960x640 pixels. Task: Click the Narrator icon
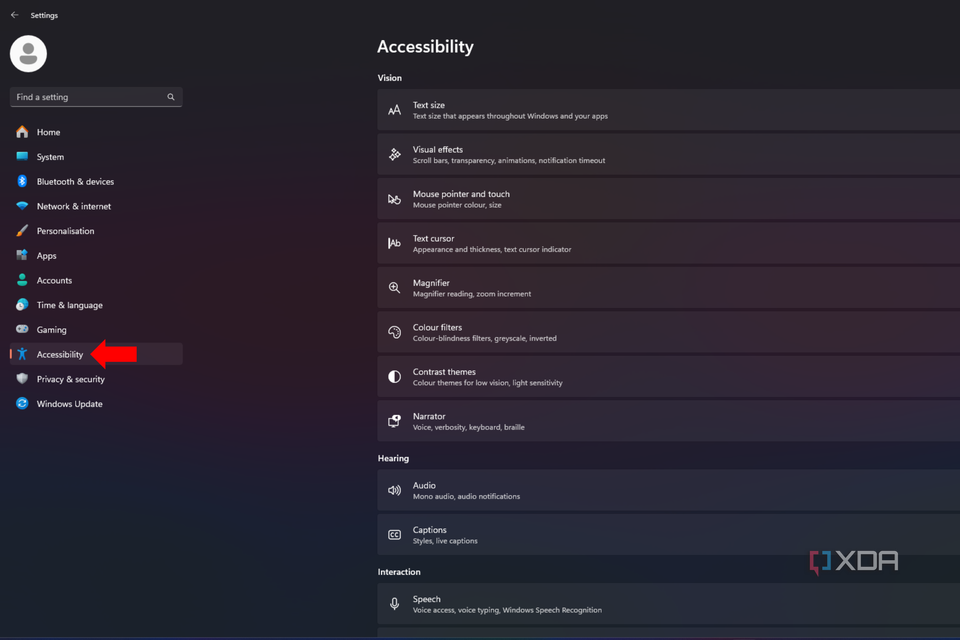[393, 420]
